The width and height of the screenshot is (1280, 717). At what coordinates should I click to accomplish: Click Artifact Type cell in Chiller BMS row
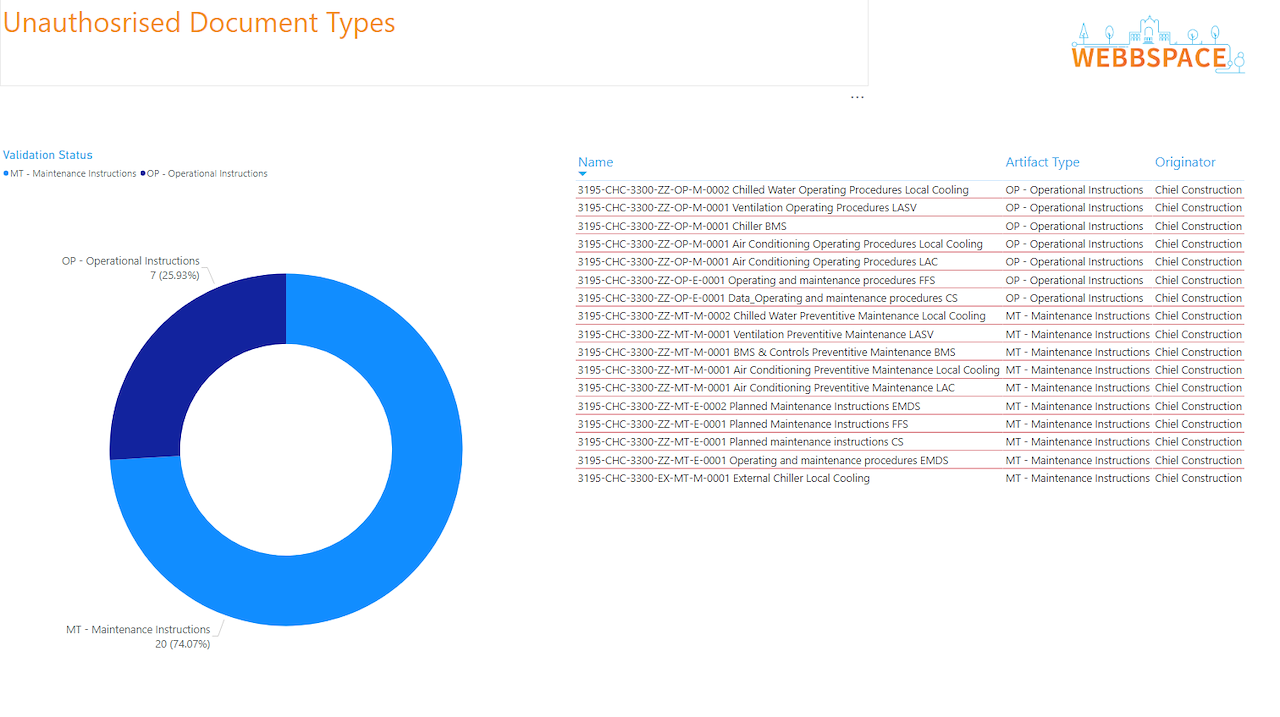(x=1074, y=226)
